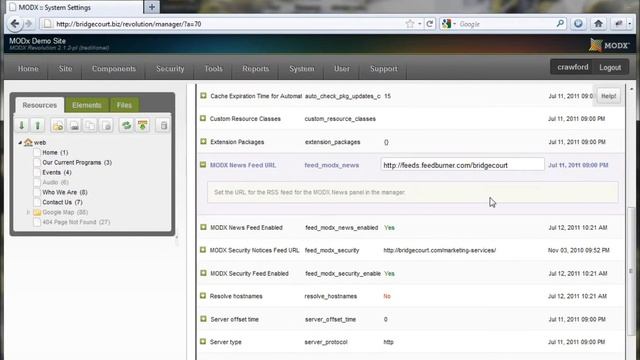Open the User menu
The height and width of the screenshot is (360, 640).
342,69
